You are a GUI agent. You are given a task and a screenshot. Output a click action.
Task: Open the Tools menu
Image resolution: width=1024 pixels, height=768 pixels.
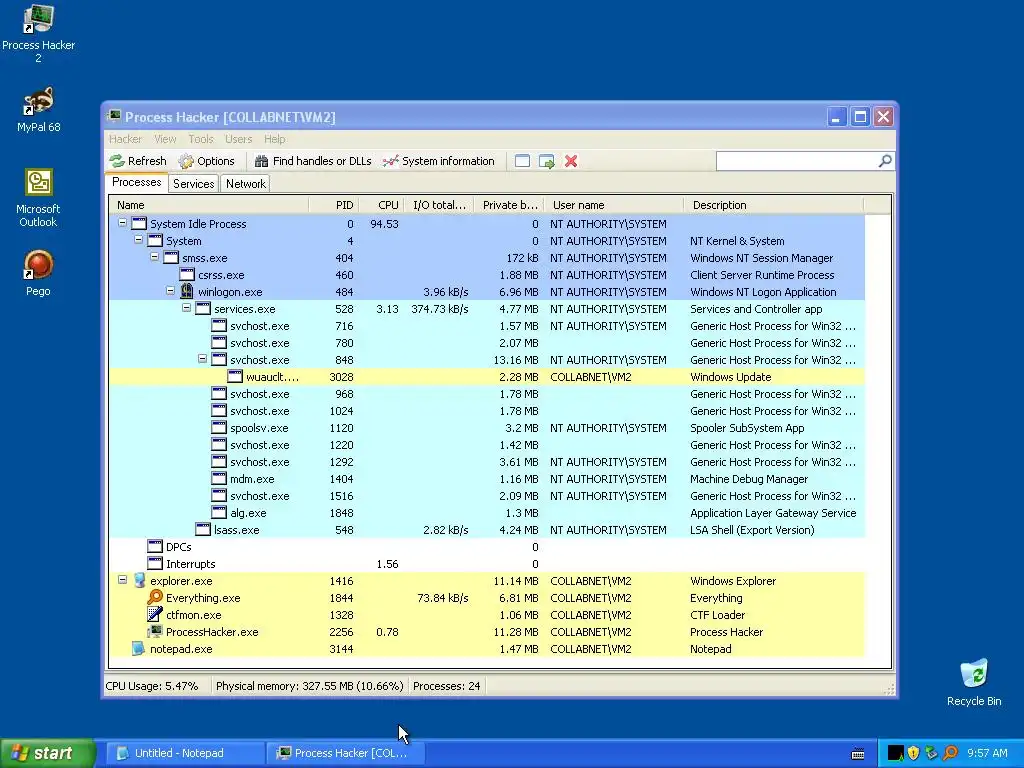tap(200, 139)
